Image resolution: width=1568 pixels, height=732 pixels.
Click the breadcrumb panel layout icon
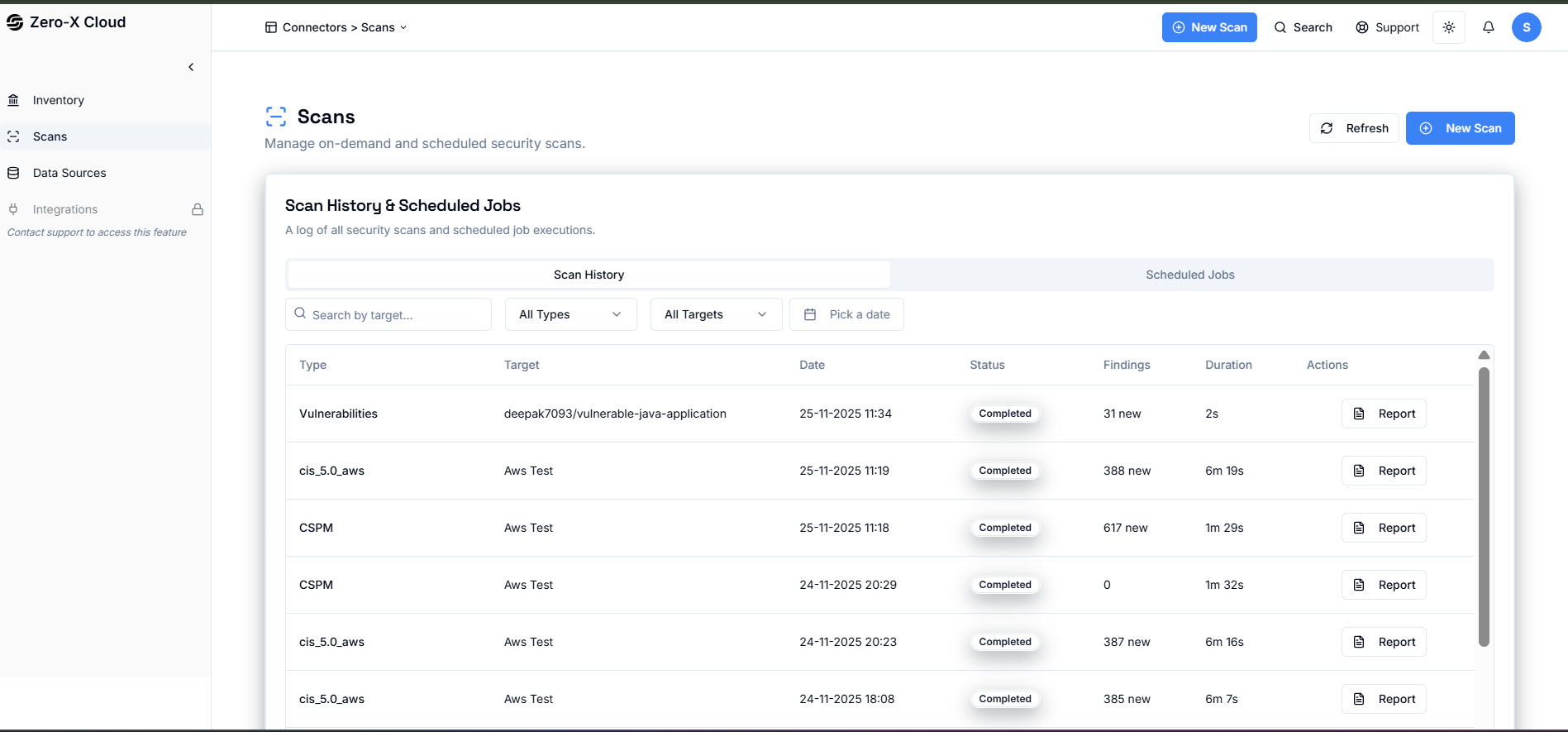coord(271,27)
